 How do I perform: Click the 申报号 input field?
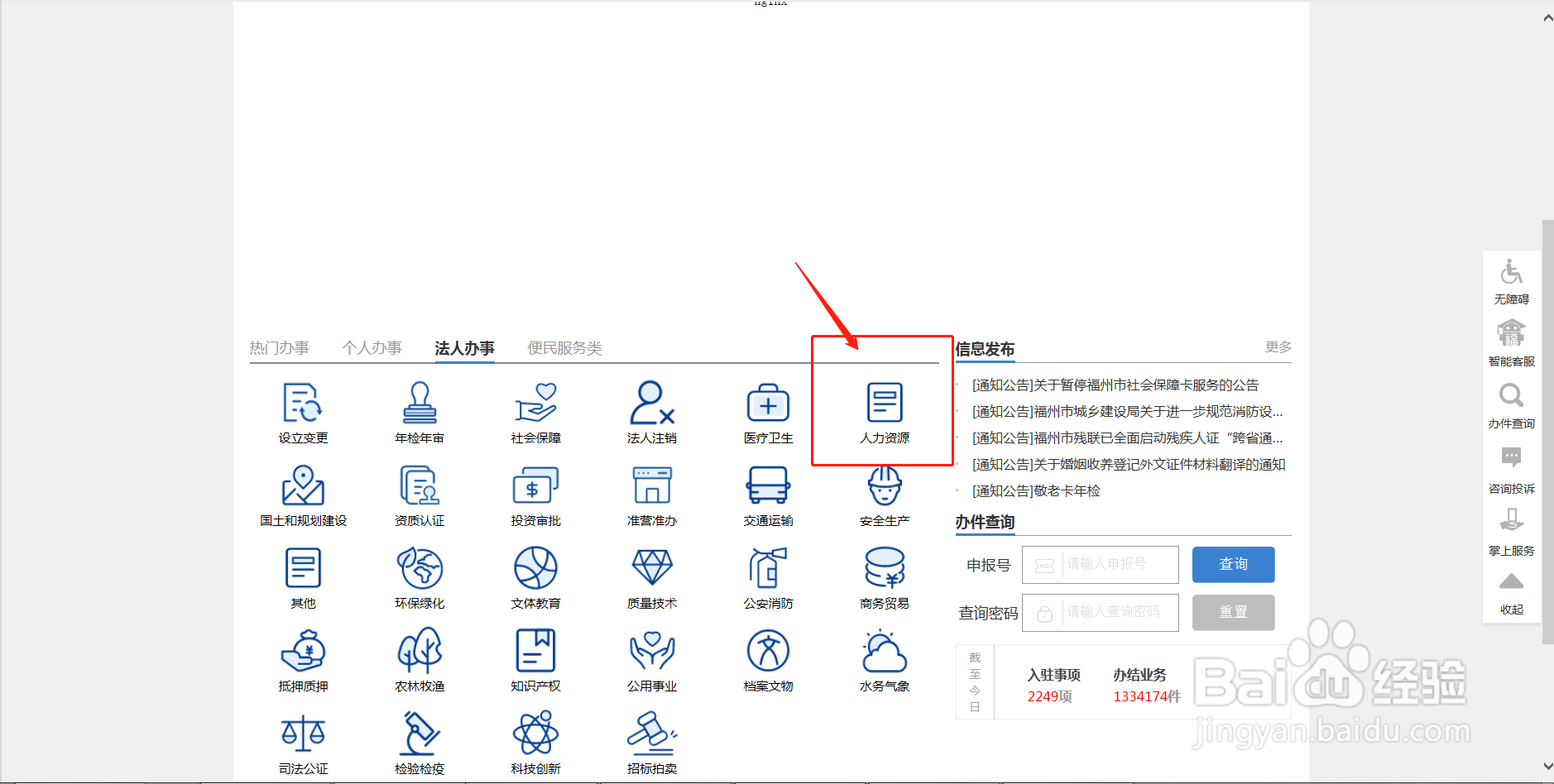point(1101,564)
